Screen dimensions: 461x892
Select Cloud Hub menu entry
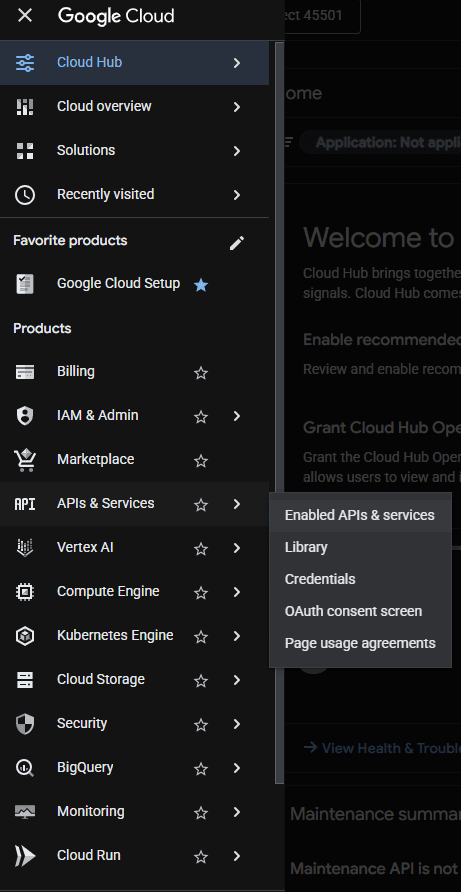coord(134,63)
